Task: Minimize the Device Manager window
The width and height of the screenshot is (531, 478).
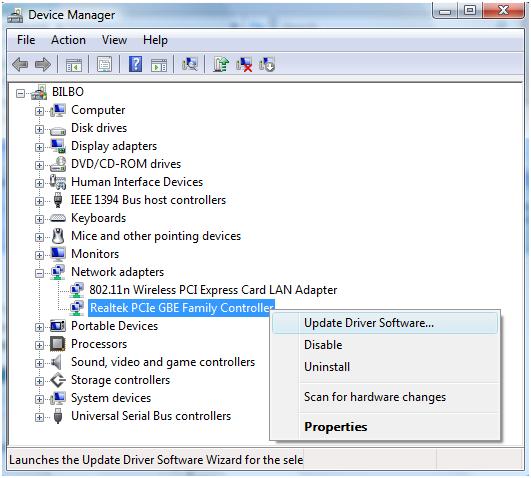Action: point(445,11)
